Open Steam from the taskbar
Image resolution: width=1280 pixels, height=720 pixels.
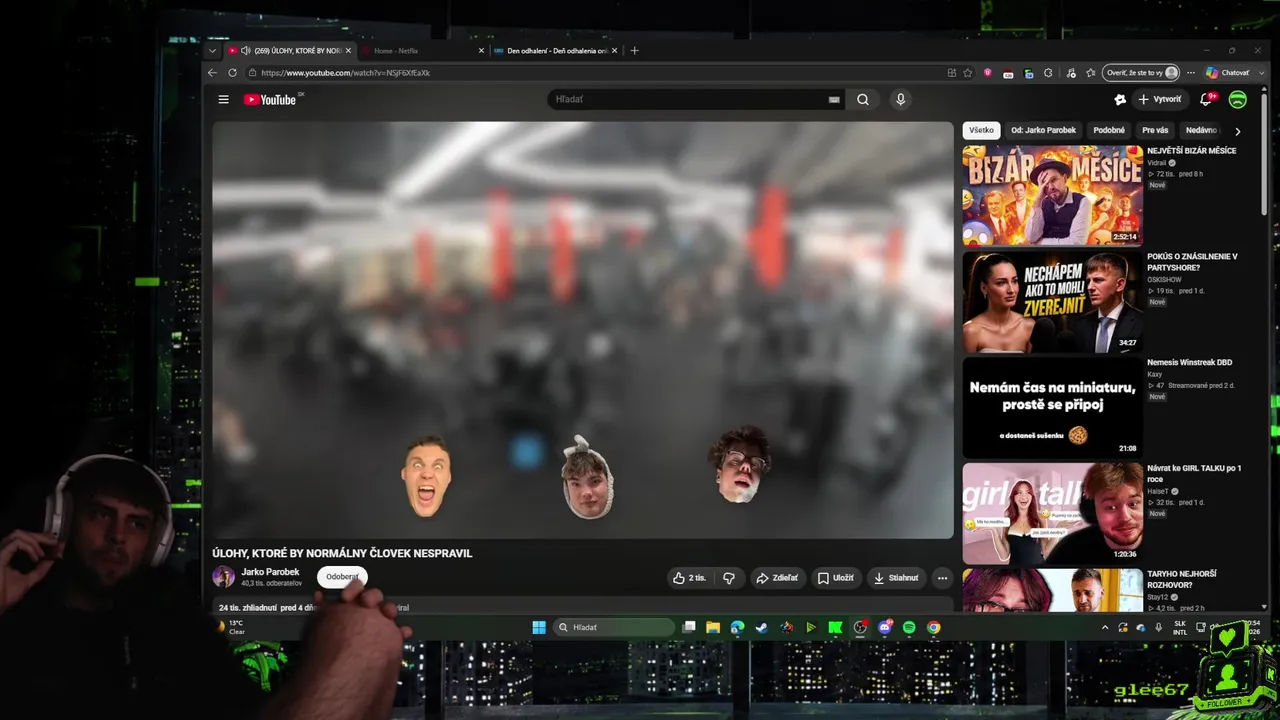762,628
